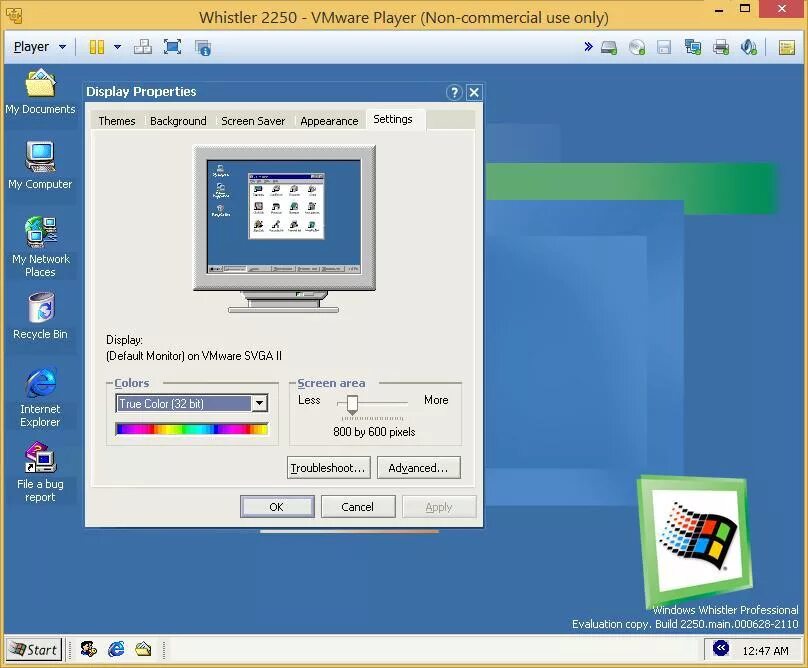Screen dimensions: 808x668
Task: Close the Display Properties dialog
Action: (x=474, y=92)
